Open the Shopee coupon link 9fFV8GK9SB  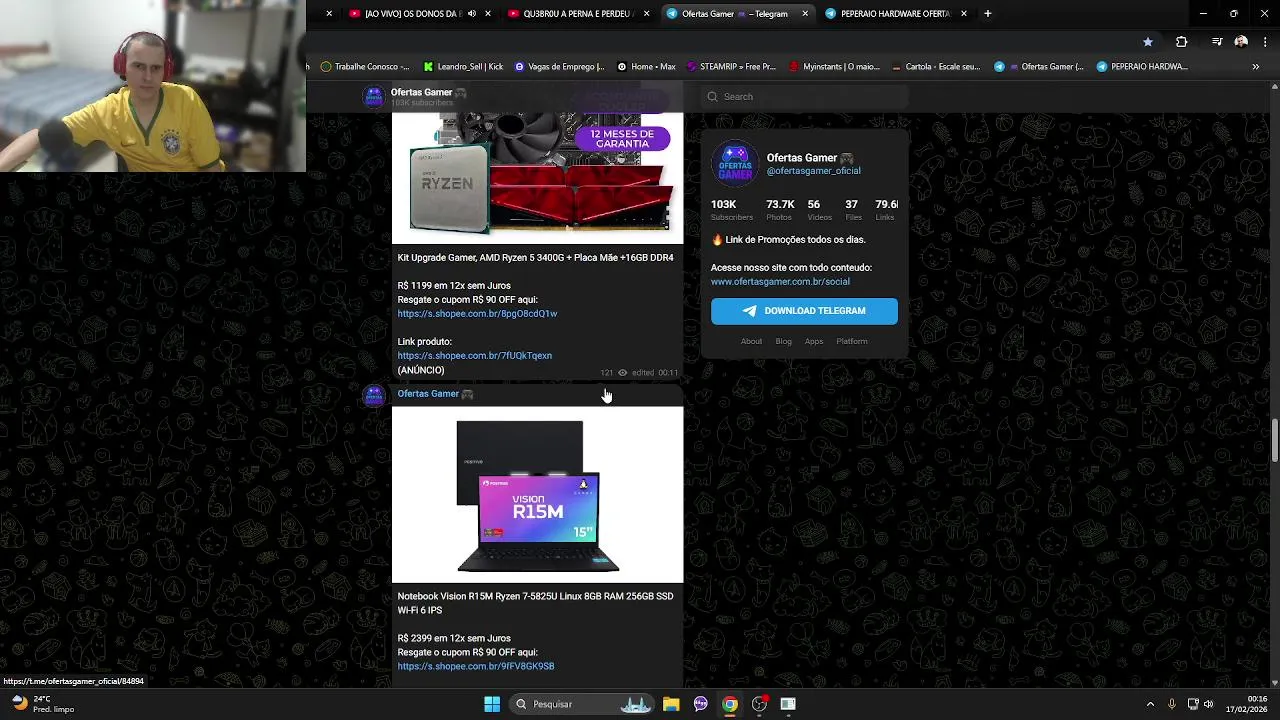(x=476, y=666)
